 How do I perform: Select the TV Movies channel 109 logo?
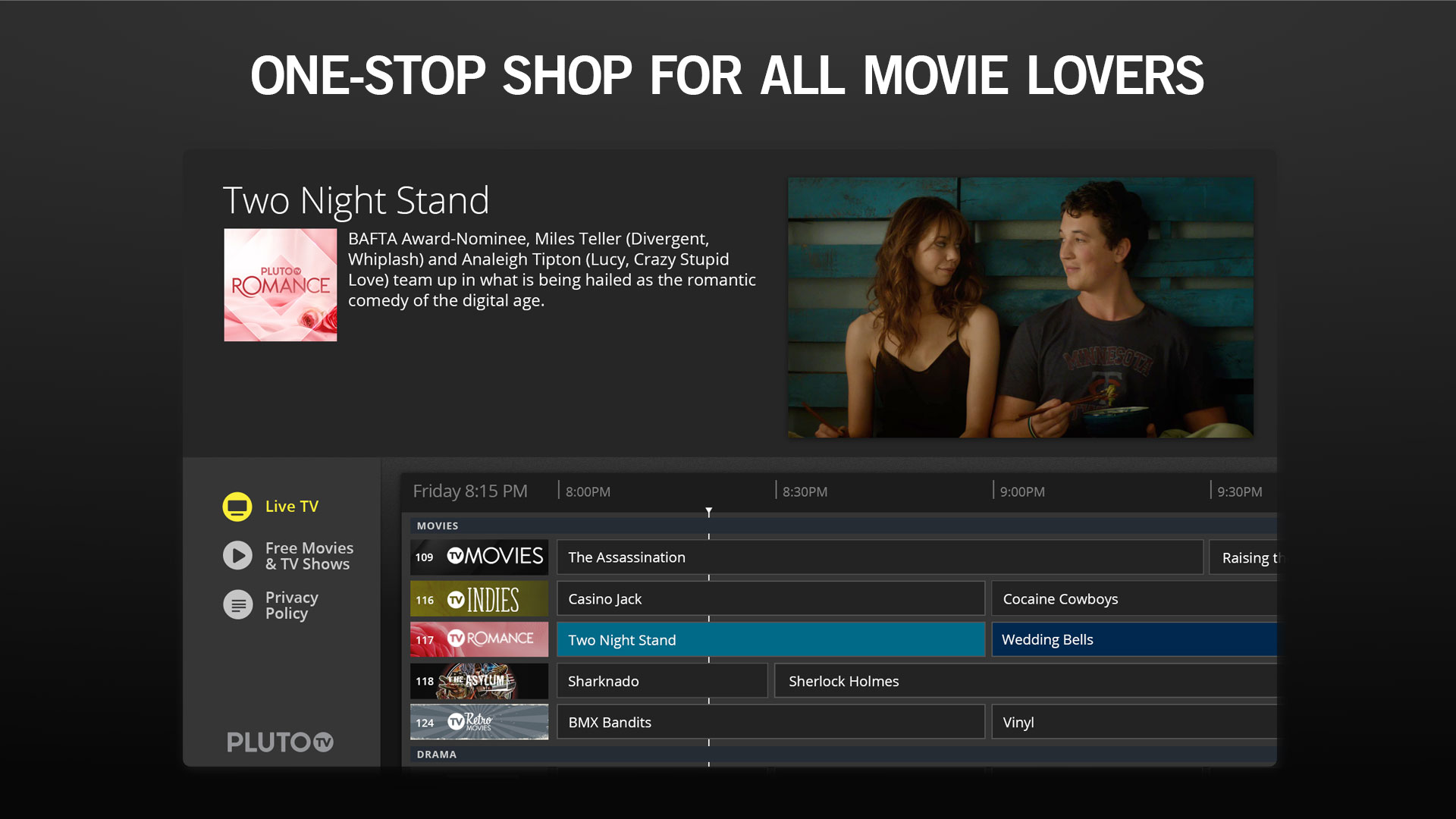tap(479, 557)
